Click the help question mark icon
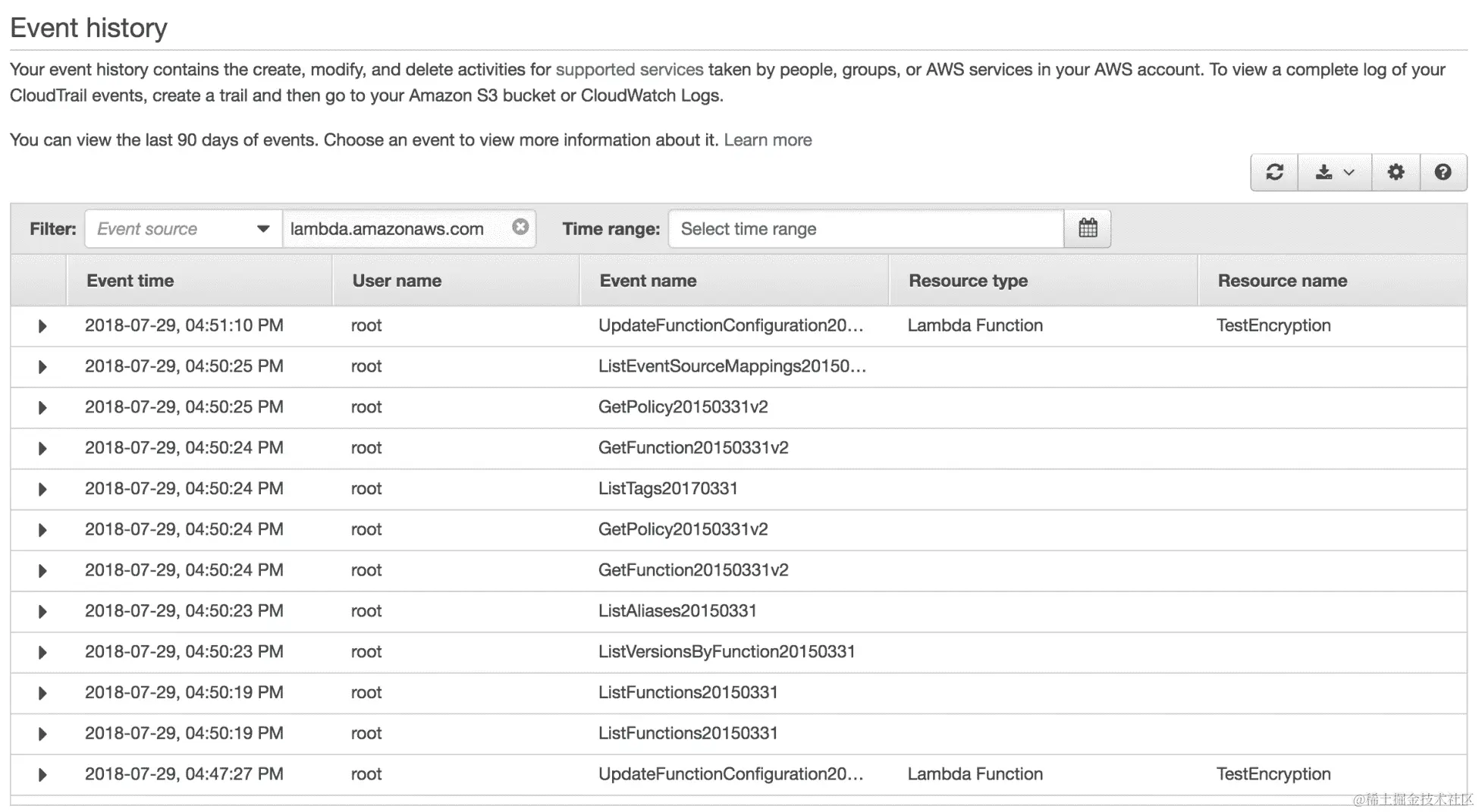 coord(1443,172)
